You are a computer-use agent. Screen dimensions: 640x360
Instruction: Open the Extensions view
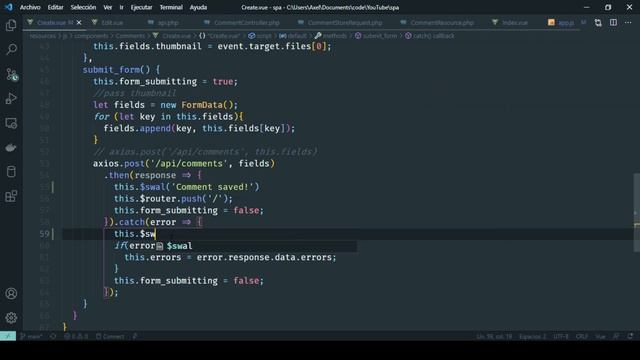(11, 196)
